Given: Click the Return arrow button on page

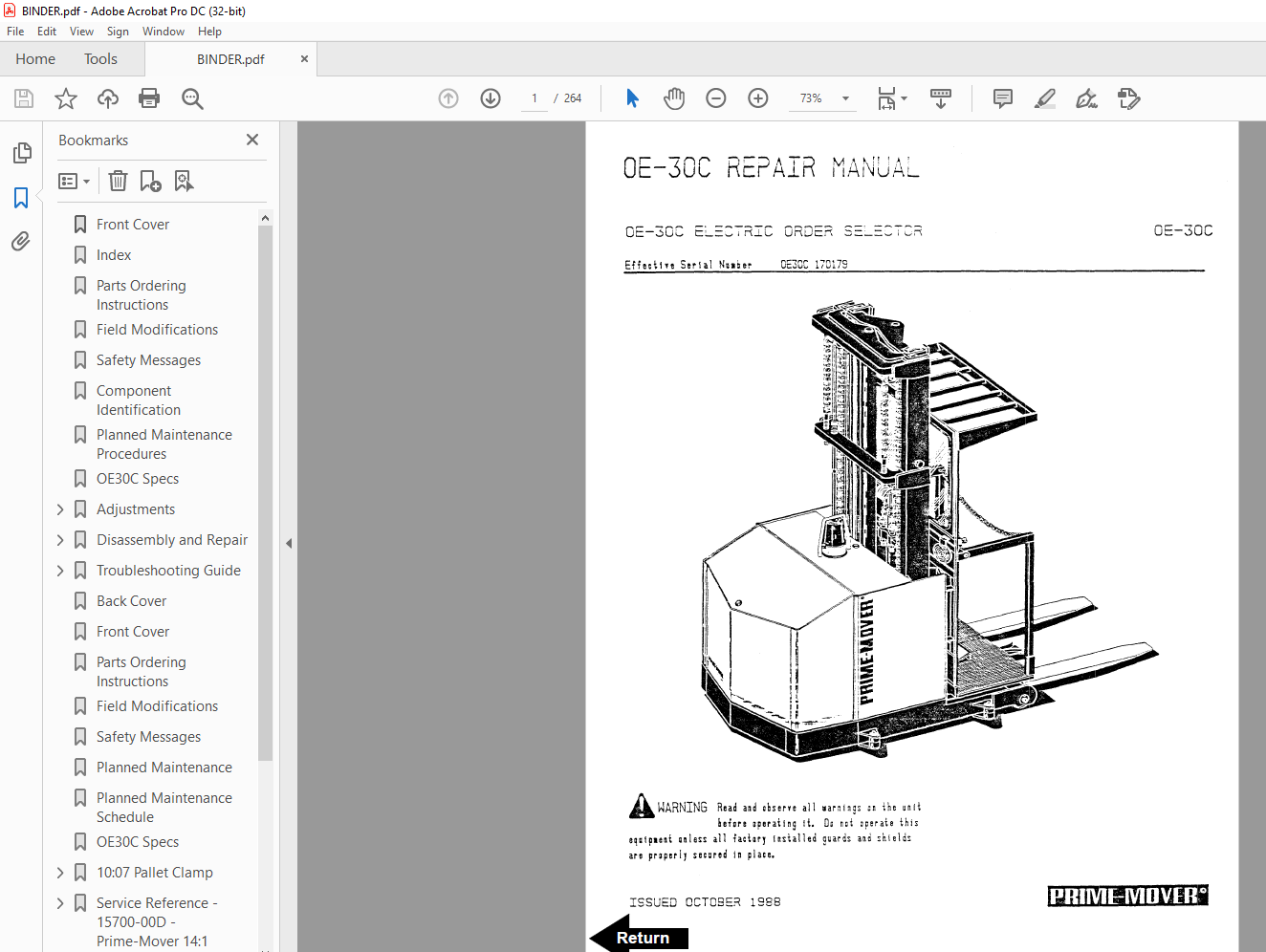Looking at the screenshot, I should click(x=639, y=937).
